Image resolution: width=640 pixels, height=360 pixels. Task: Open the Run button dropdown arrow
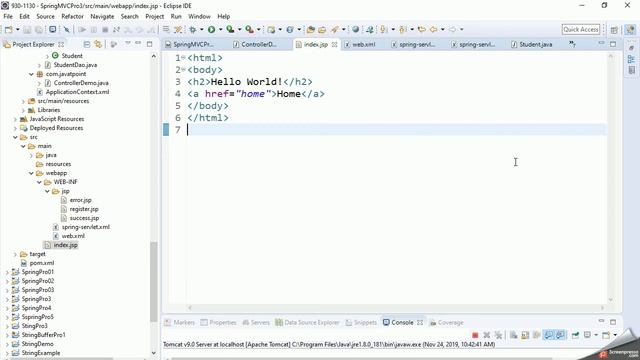coord(220,29)
